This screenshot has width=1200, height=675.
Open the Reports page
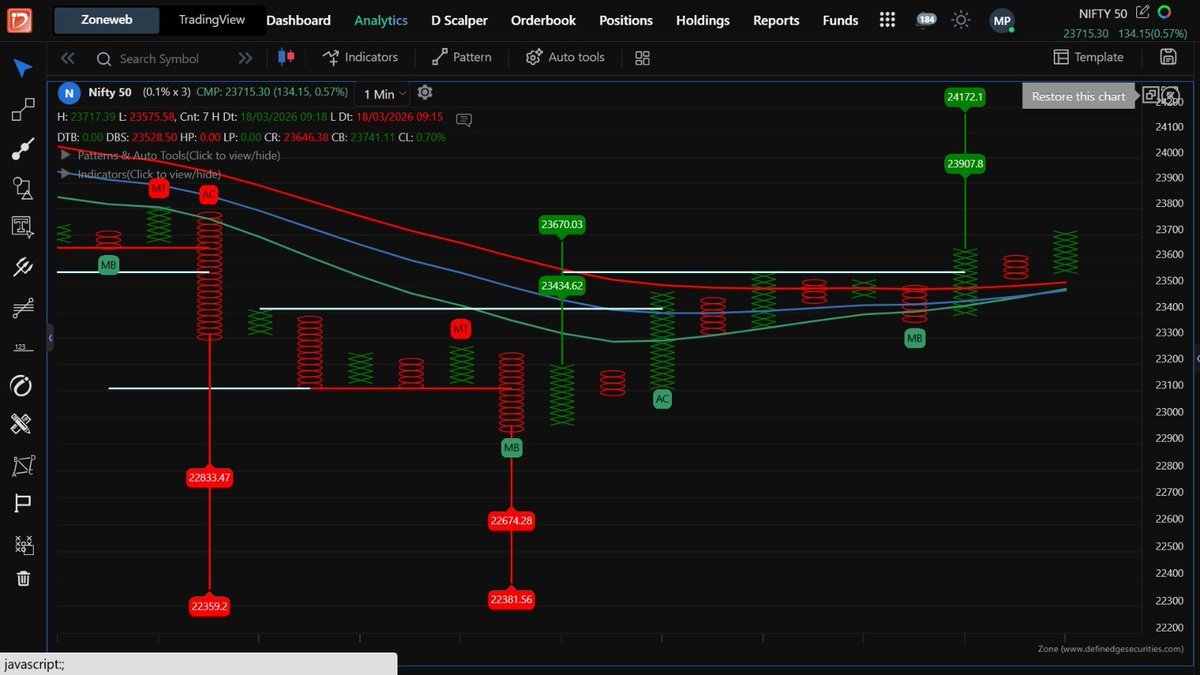click(776, 20)
